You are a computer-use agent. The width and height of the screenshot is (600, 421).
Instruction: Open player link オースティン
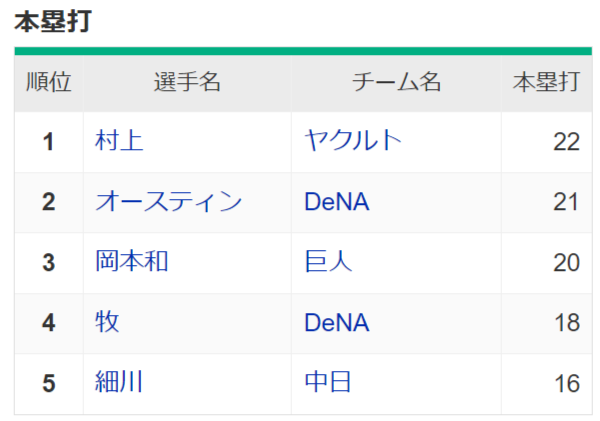pos(168,202)
